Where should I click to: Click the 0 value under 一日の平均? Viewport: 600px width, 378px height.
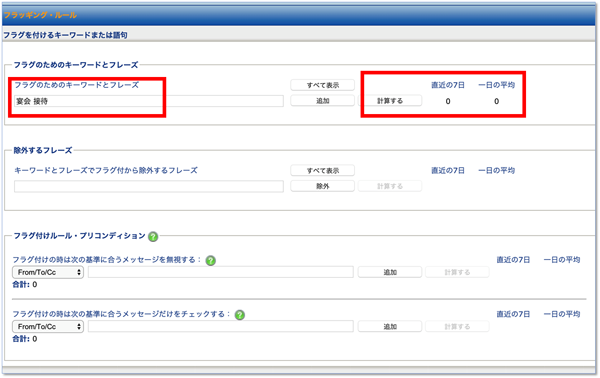496,101
